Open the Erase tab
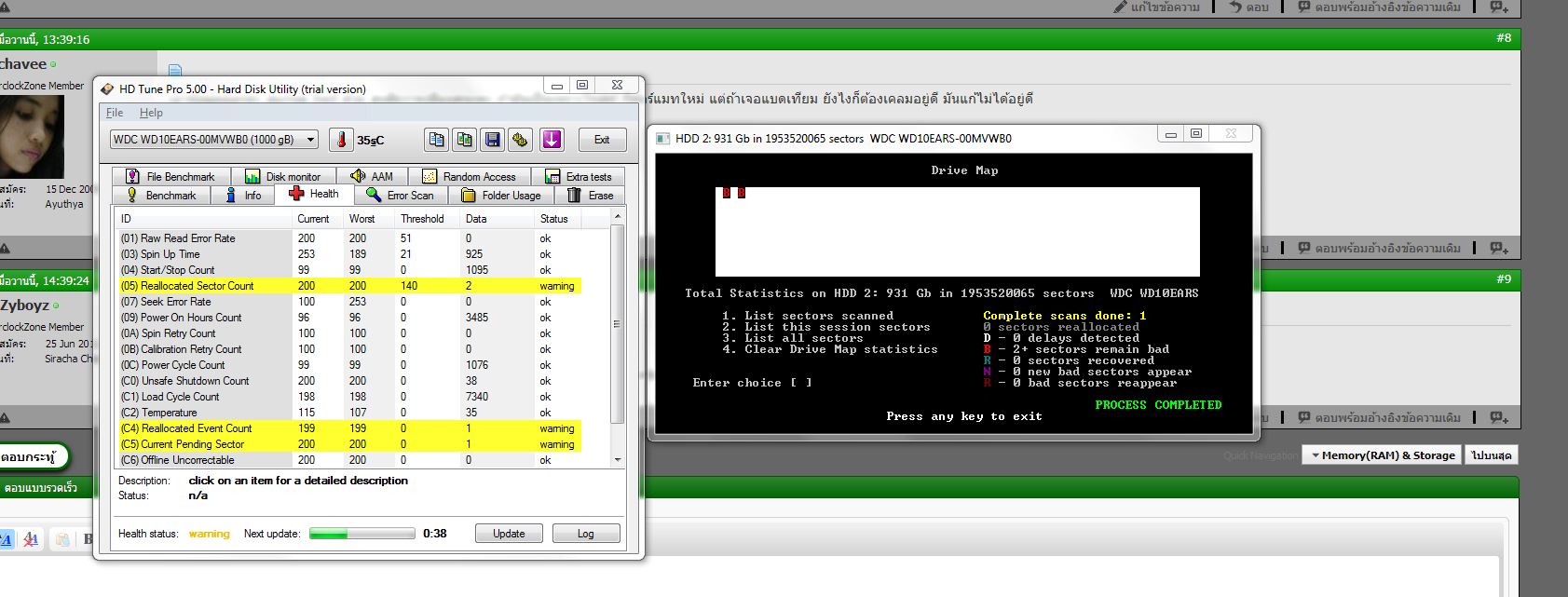 590,196
